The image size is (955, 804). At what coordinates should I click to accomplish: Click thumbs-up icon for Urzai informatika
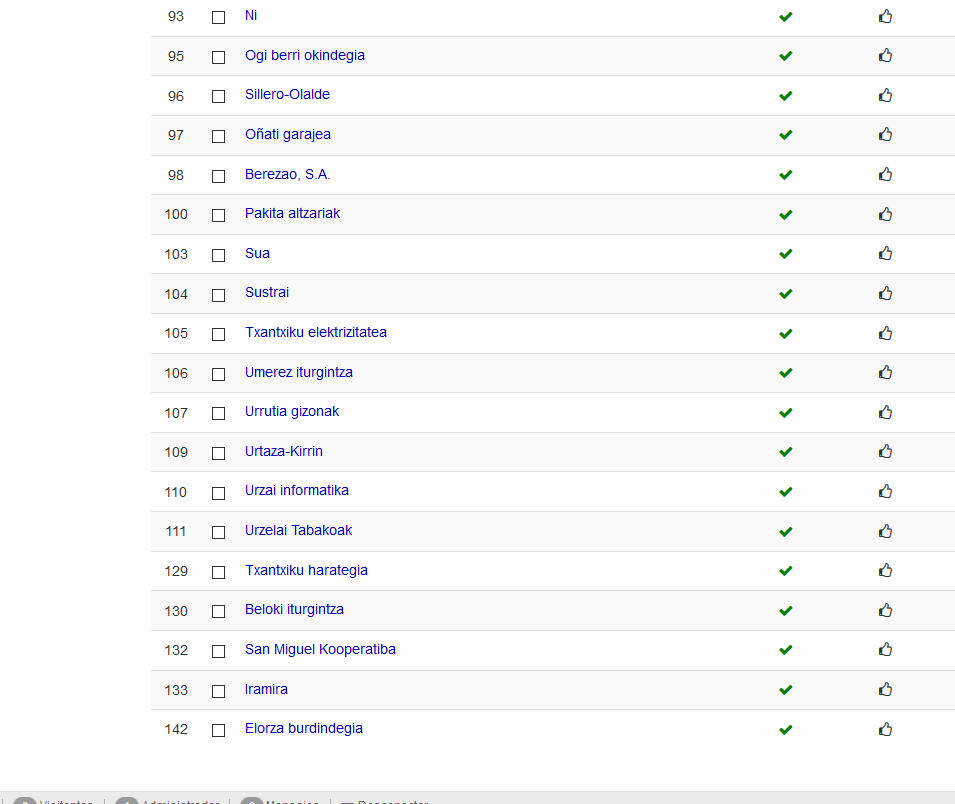(886, 491)
